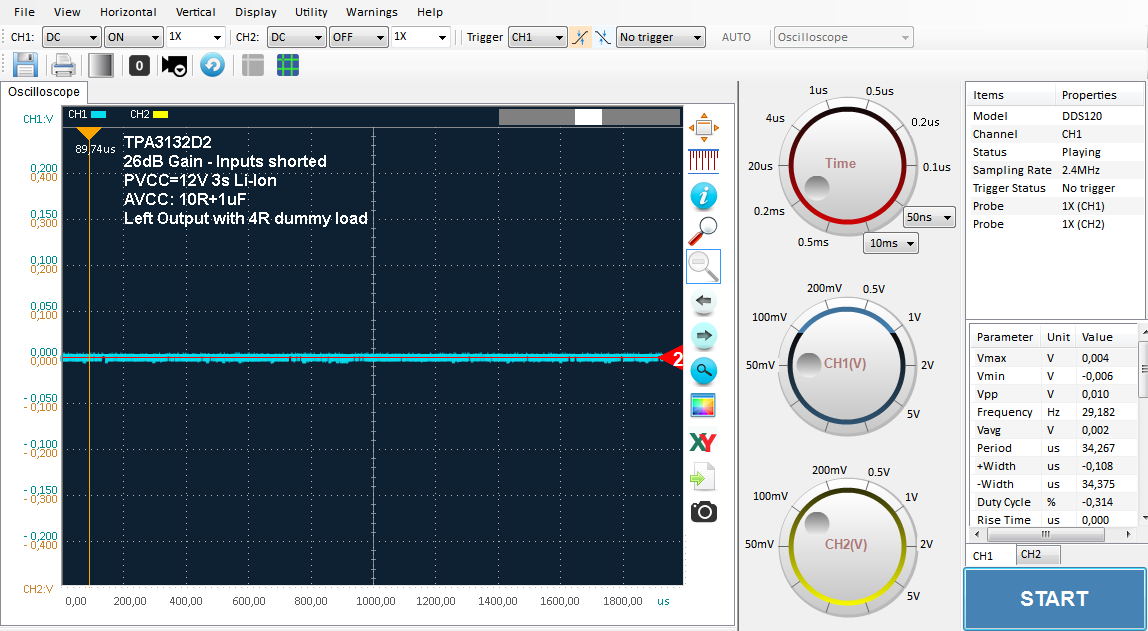Open the Help menu
Viewport: 1148px width, 631px height.
pos(430,12)
